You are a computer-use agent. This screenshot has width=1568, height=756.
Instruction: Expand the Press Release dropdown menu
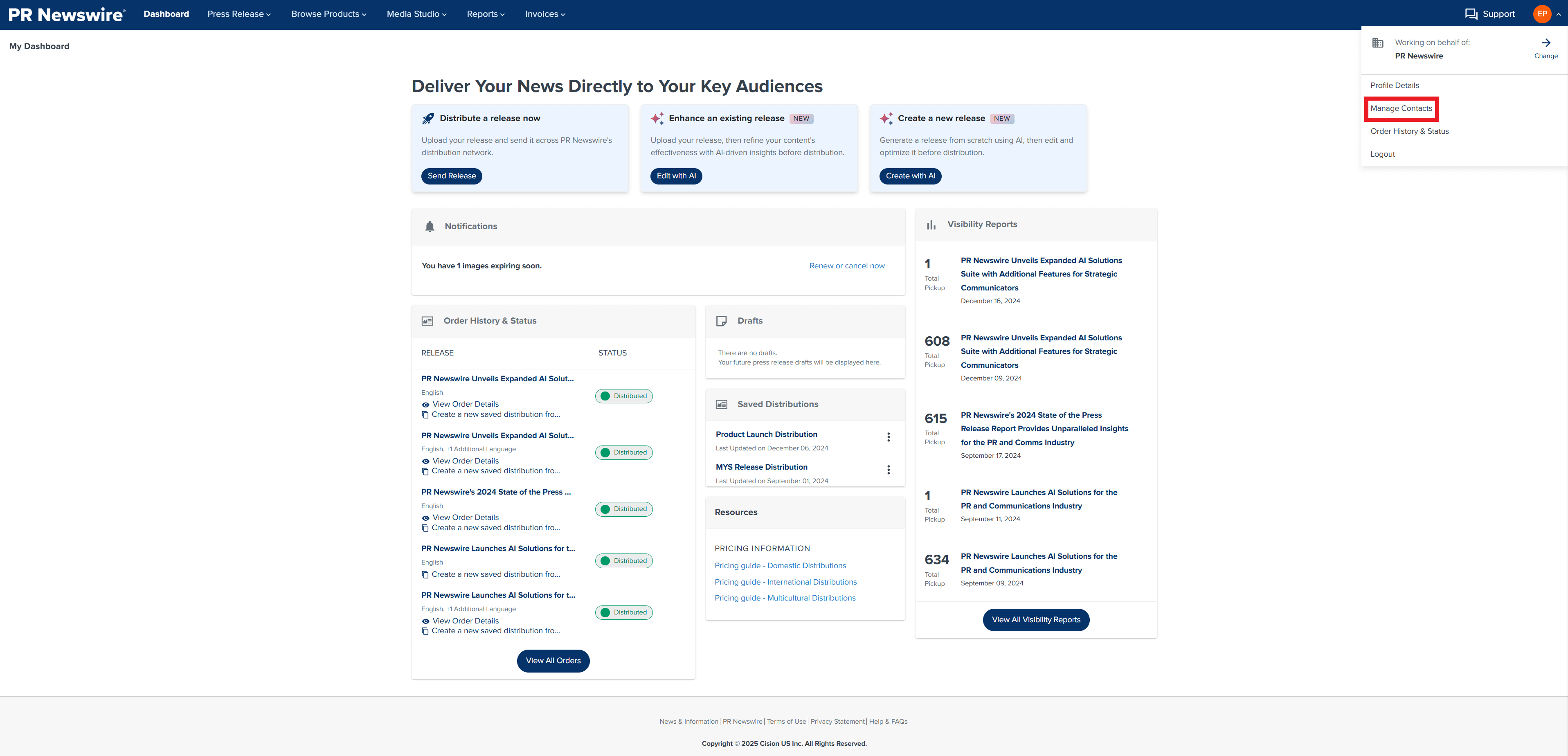[x=238, y=14]
